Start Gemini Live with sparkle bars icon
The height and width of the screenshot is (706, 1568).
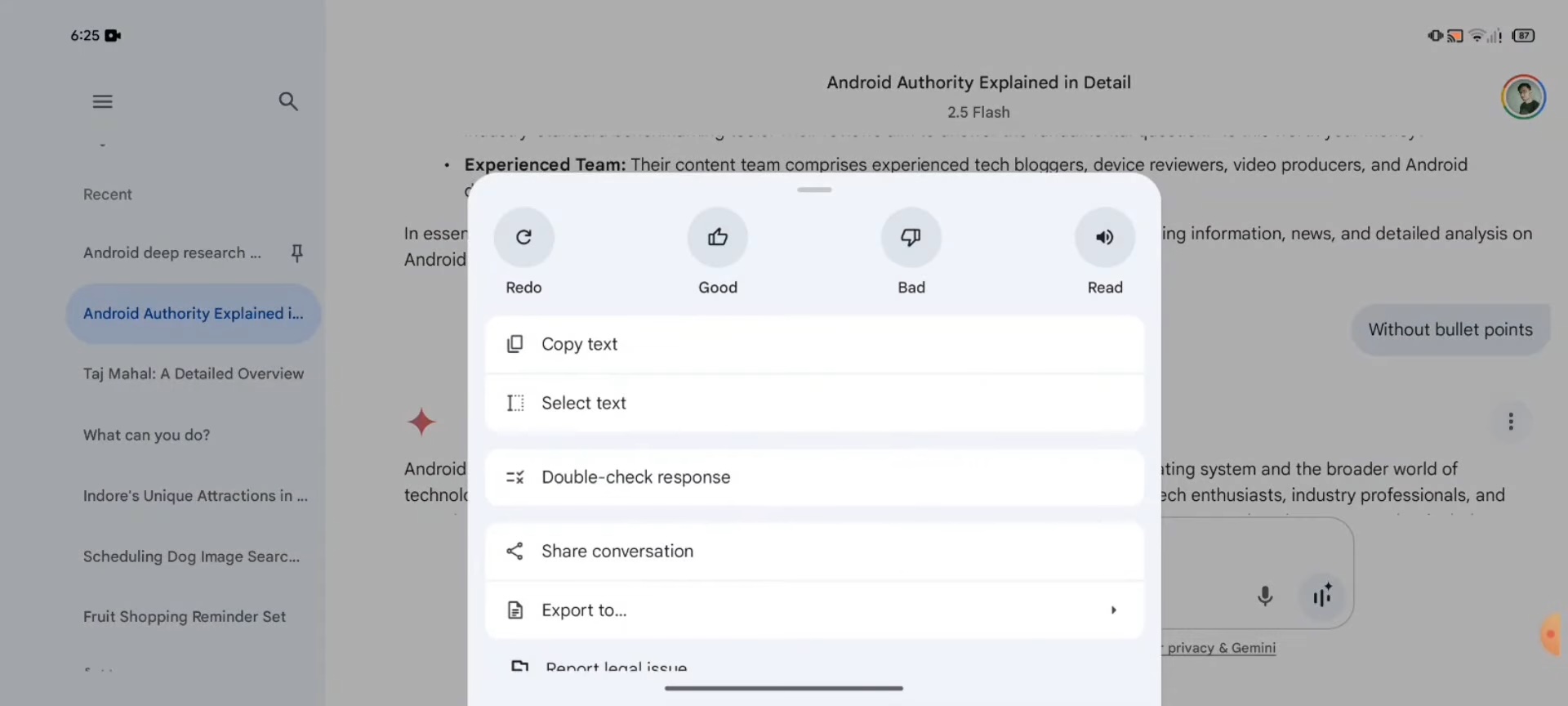1322,596
